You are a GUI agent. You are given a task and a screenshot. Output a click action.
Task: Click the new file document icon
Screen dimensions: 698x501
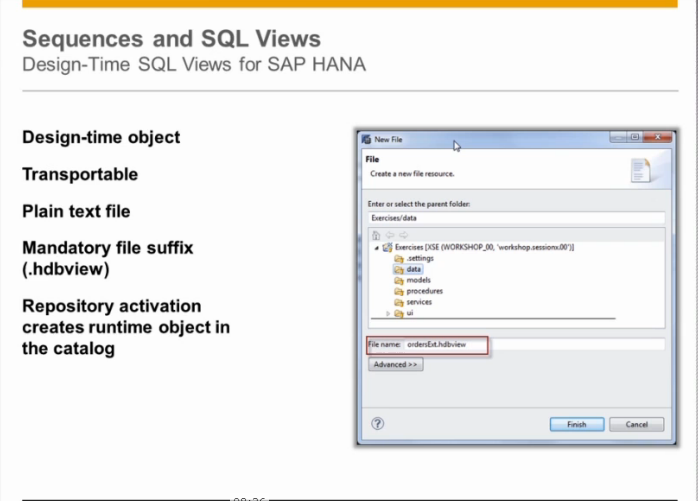(x=641, y=170)
